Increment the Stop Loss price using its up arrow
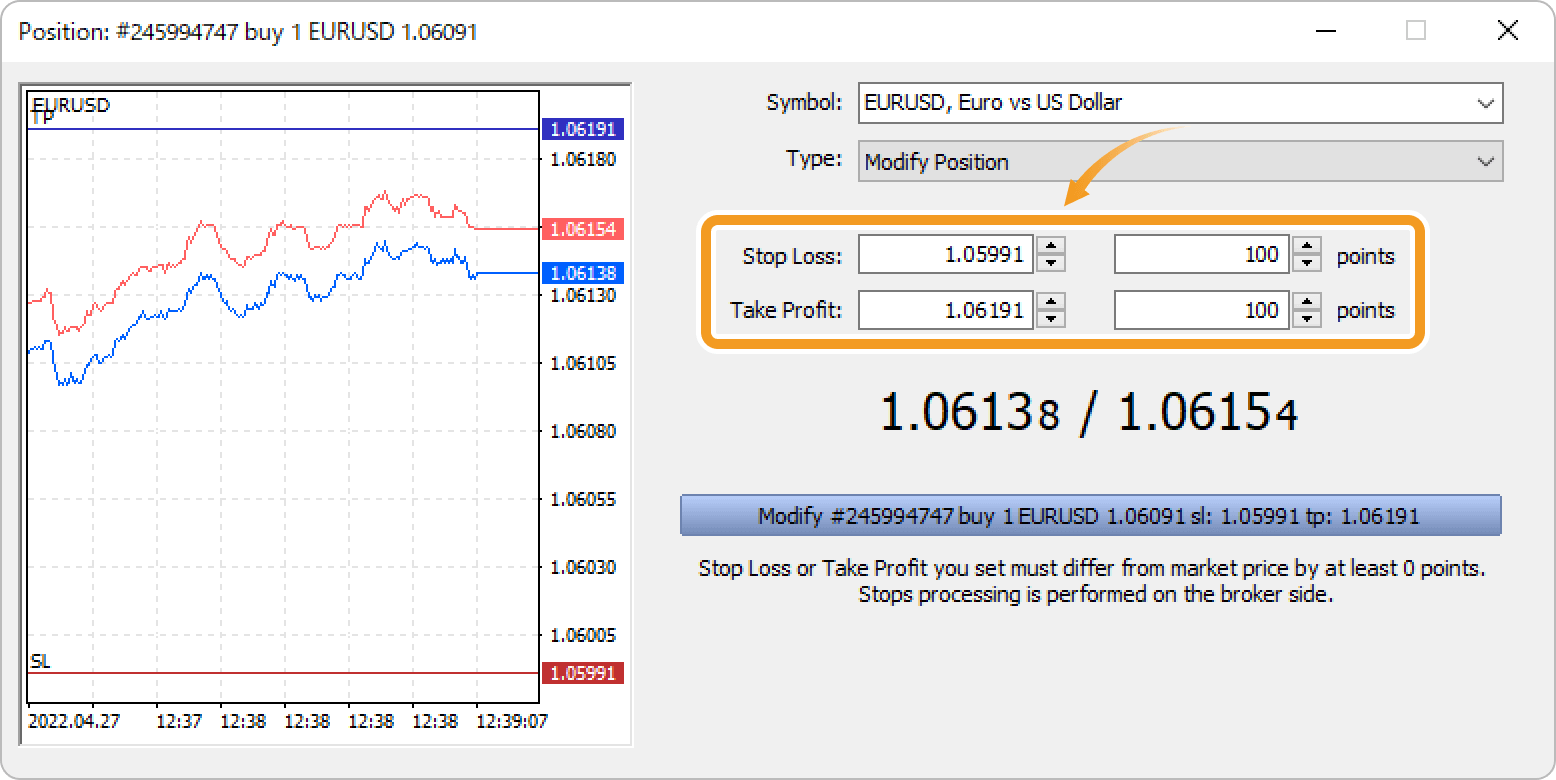Viewport: 1556px width, 780px height. click(1051, 247)
